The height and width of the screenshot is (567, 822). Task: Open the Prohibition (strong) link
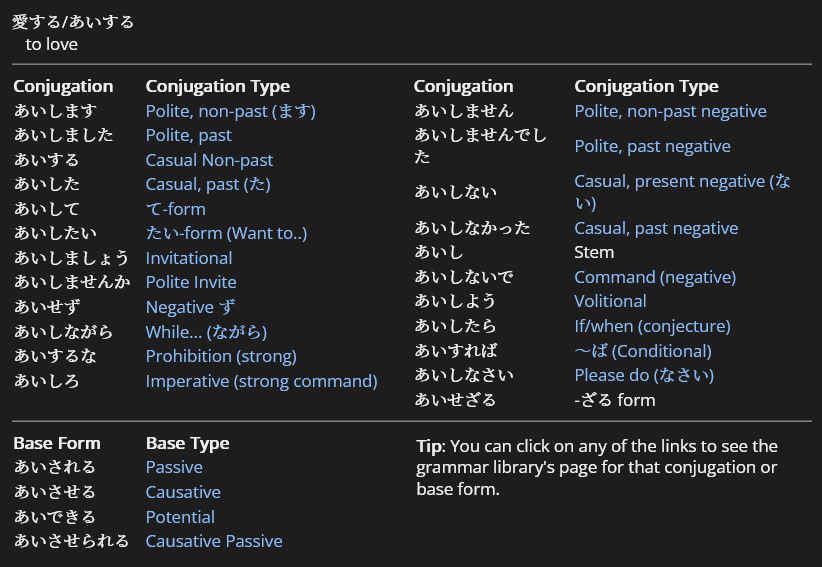click(221, 356)
